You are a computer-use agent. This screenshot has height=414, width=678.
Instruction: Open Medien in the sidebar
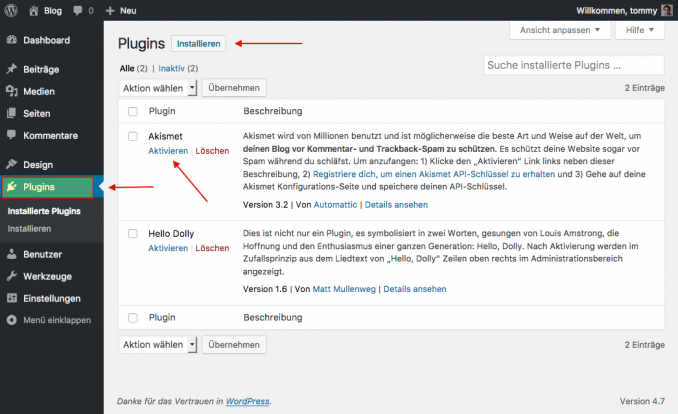coord(39,91)
